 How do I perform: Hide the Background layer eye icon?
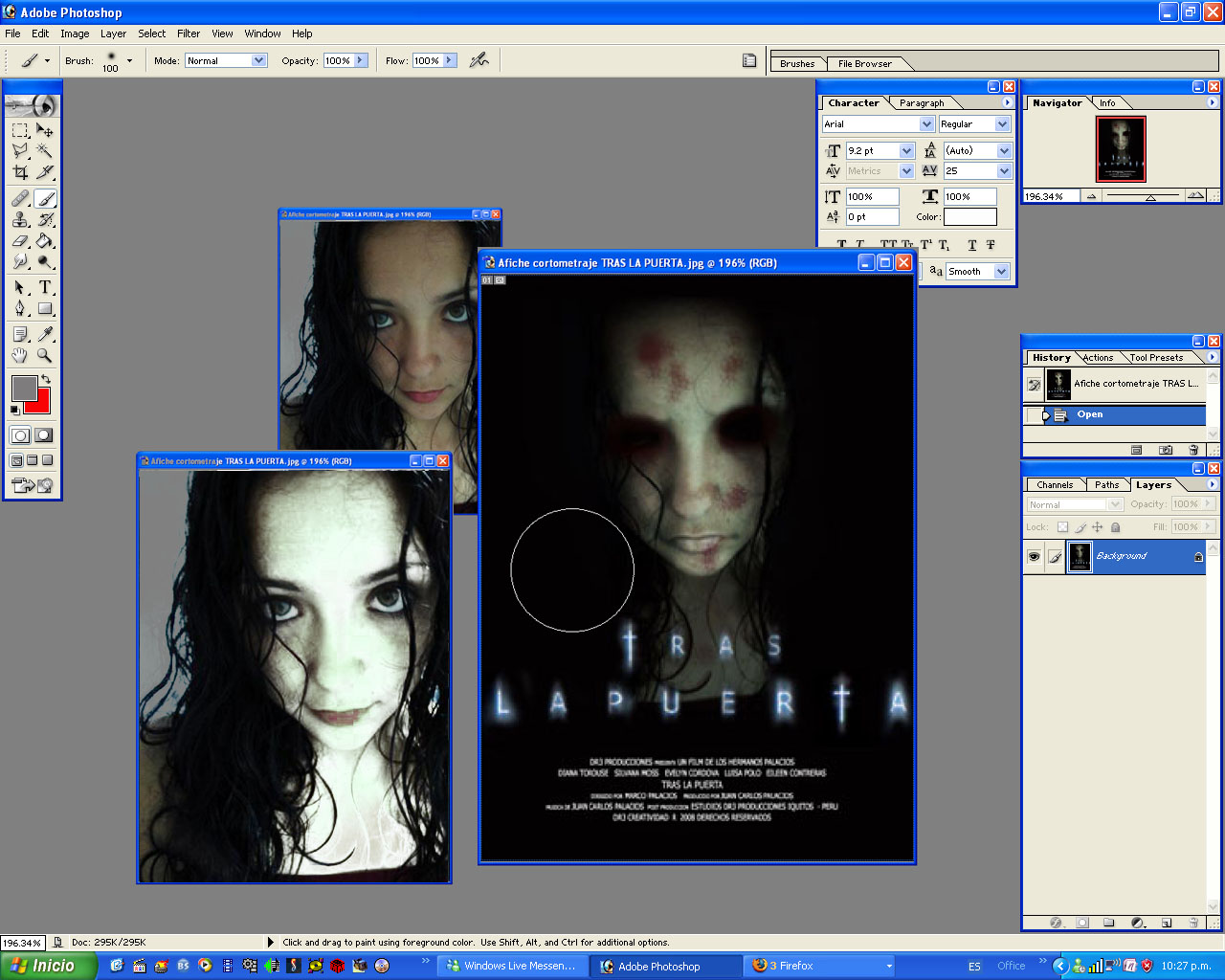click(1034, 556)
